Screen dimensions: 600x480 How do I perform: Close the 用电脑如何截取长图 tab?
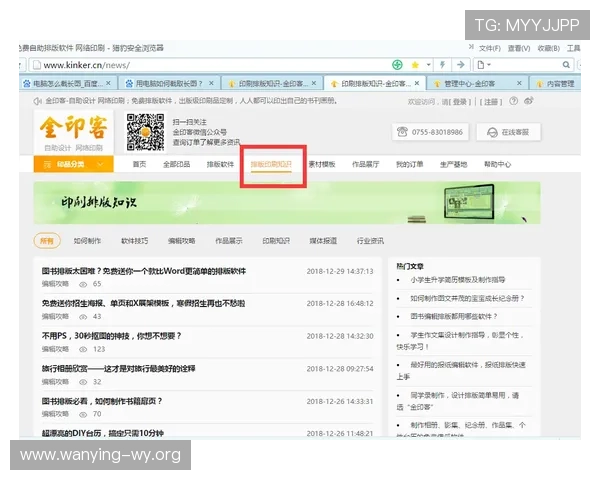211,83
